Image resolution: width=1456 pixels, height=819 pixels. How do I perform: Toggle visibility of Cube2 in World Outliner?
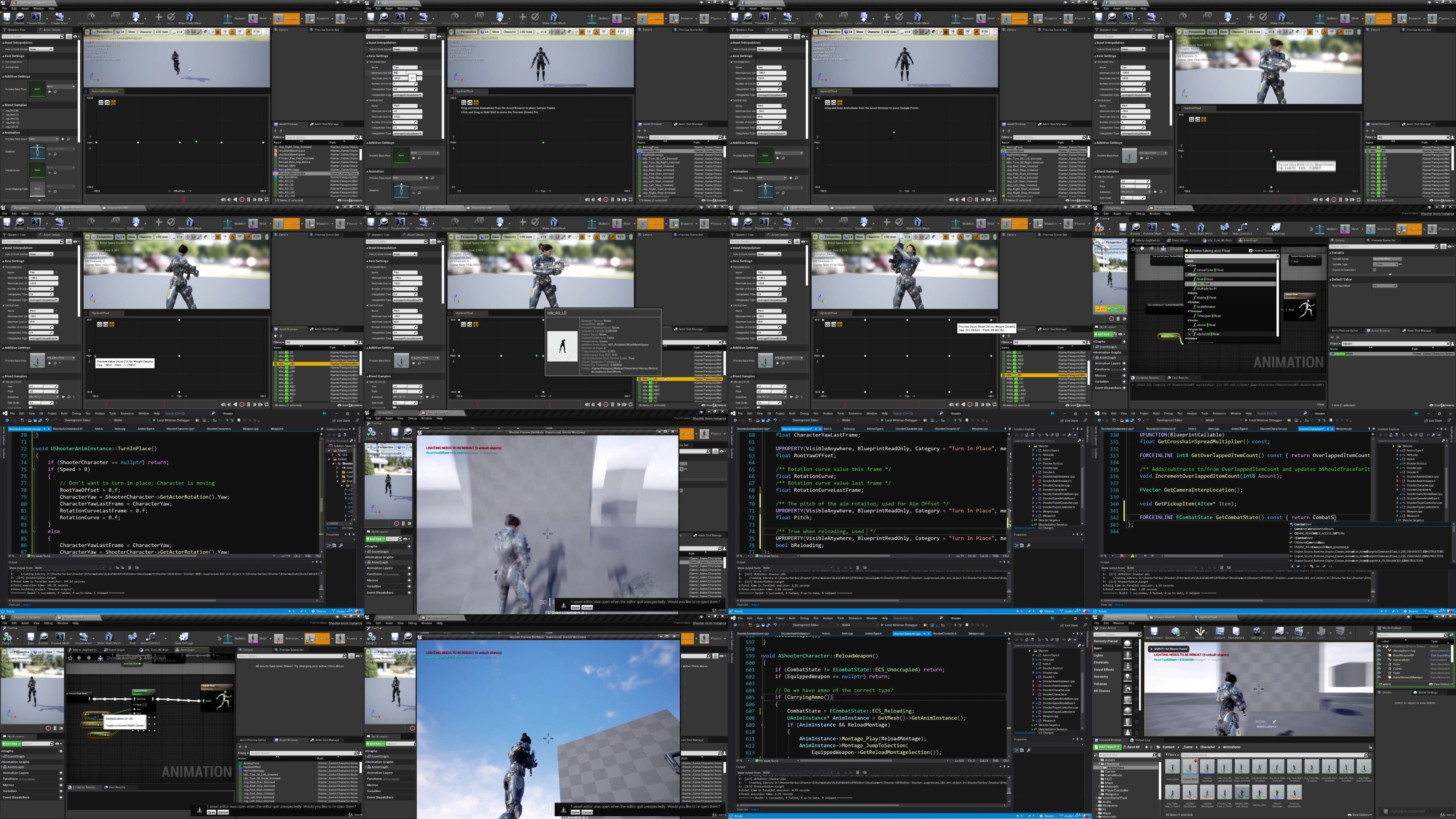[x=1379, y=669]
